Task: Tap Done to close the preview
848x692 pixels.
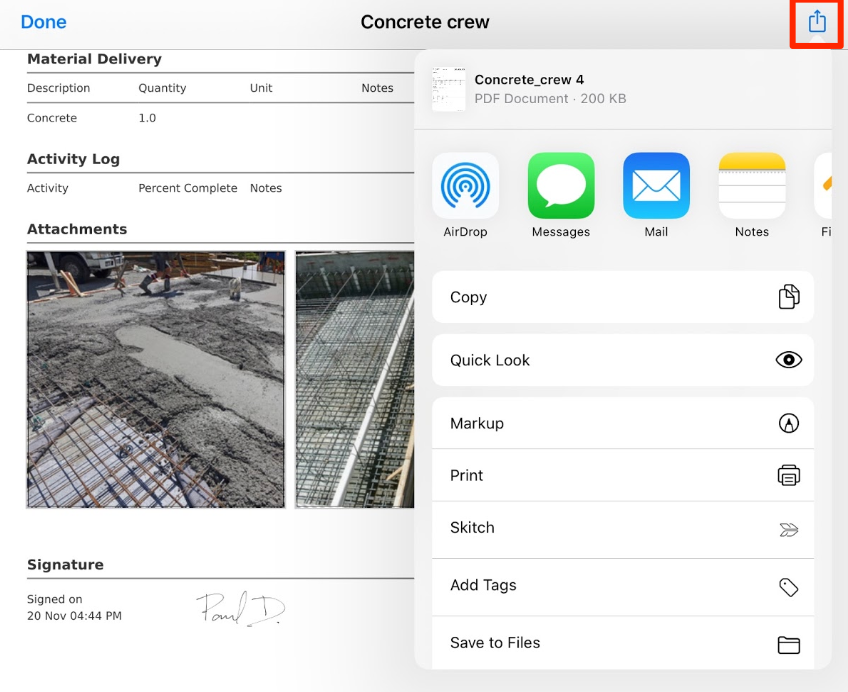Action: point(43,22)
